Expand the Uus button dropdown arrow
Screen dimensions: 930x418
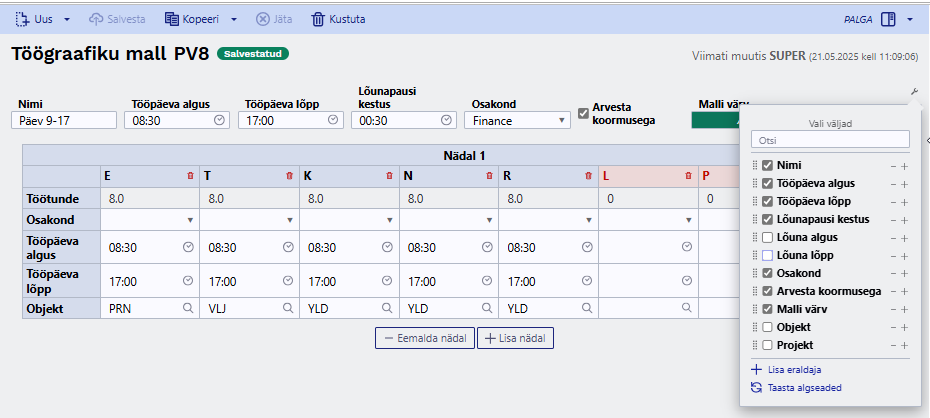tap(66, 20)
